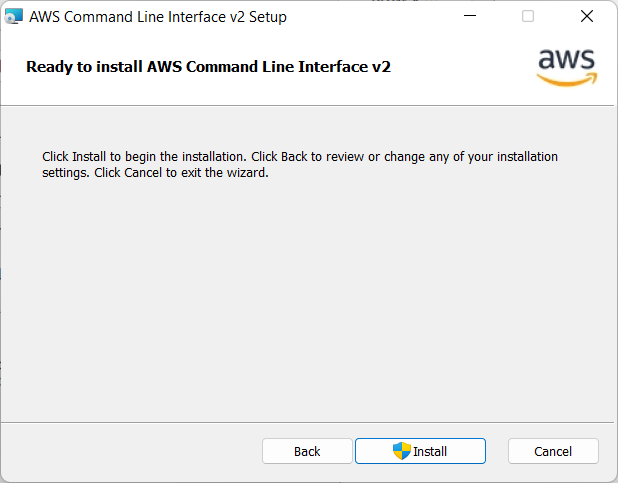Click the disabled maximize window button
618x483 pixels.
pyautogui.click(x=528, y=16)
